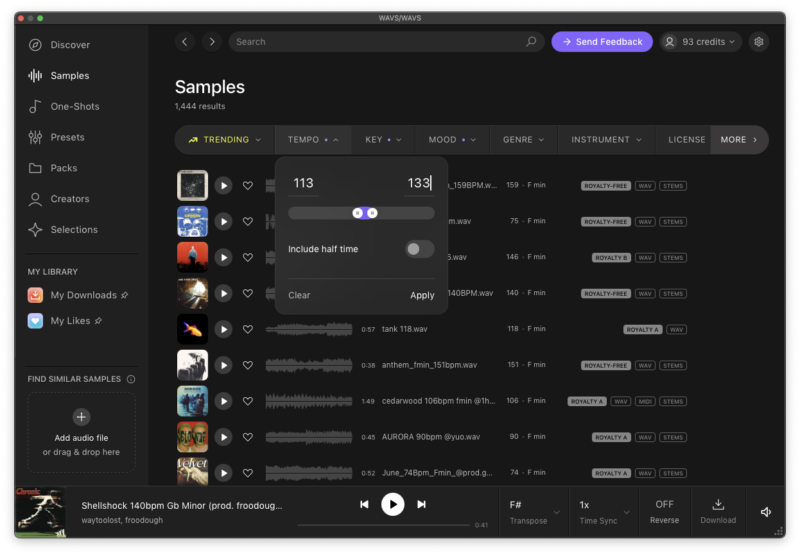The image size is (800, 555).
Task: Apply the tempo filter
Action: 422,295
